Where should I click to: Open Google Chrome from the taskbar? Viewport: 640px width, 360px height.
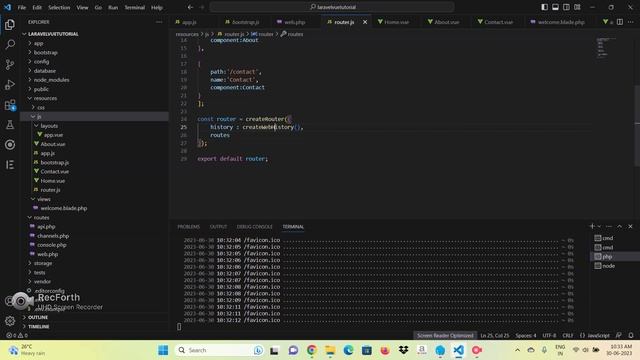pyautogui.click(x=311, y=350)
